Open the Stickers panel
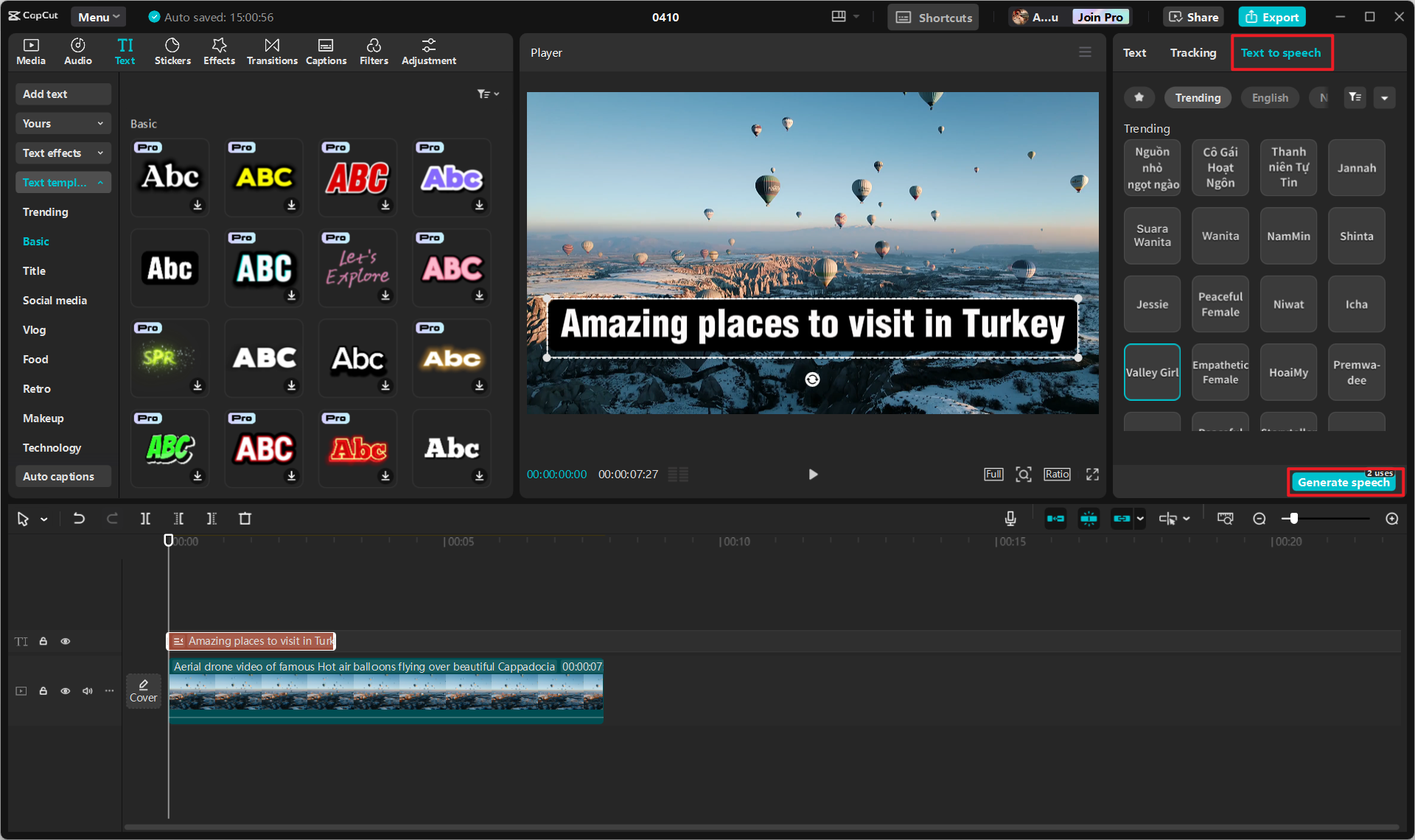The width and height of the screenshot is (1415, 840). (x=172, y=52)
